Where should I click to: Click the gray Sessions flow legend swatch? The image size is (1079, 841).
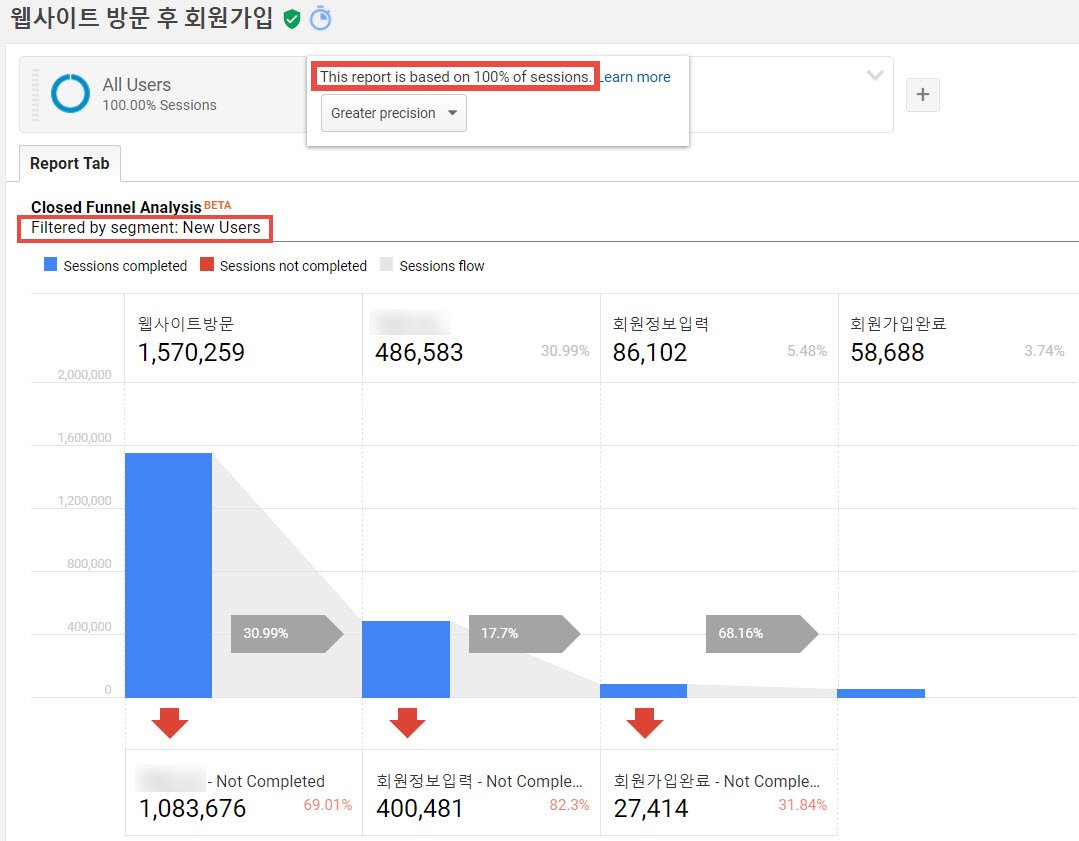tap(386, 264)
